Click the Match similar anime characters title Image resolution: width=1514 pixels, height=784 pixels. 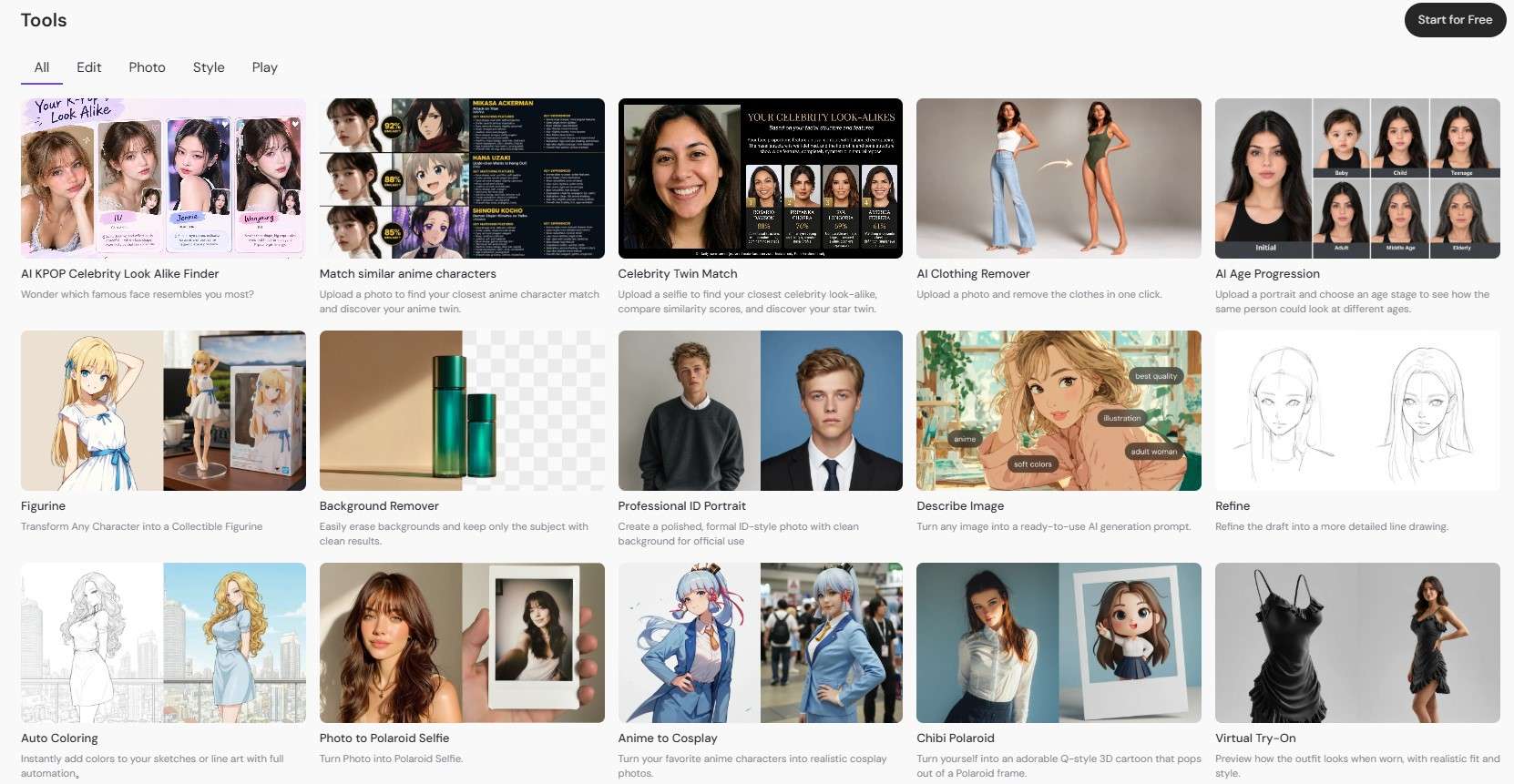408,274
